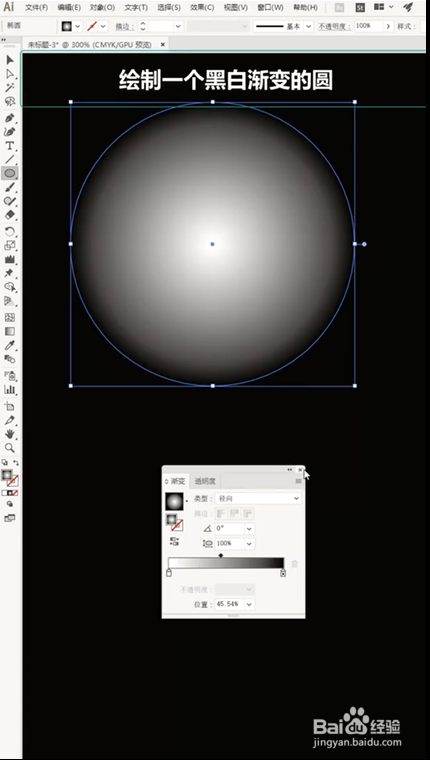Open the stroke weight dropdown
This screenshot has height=760, width=430.
178,26
